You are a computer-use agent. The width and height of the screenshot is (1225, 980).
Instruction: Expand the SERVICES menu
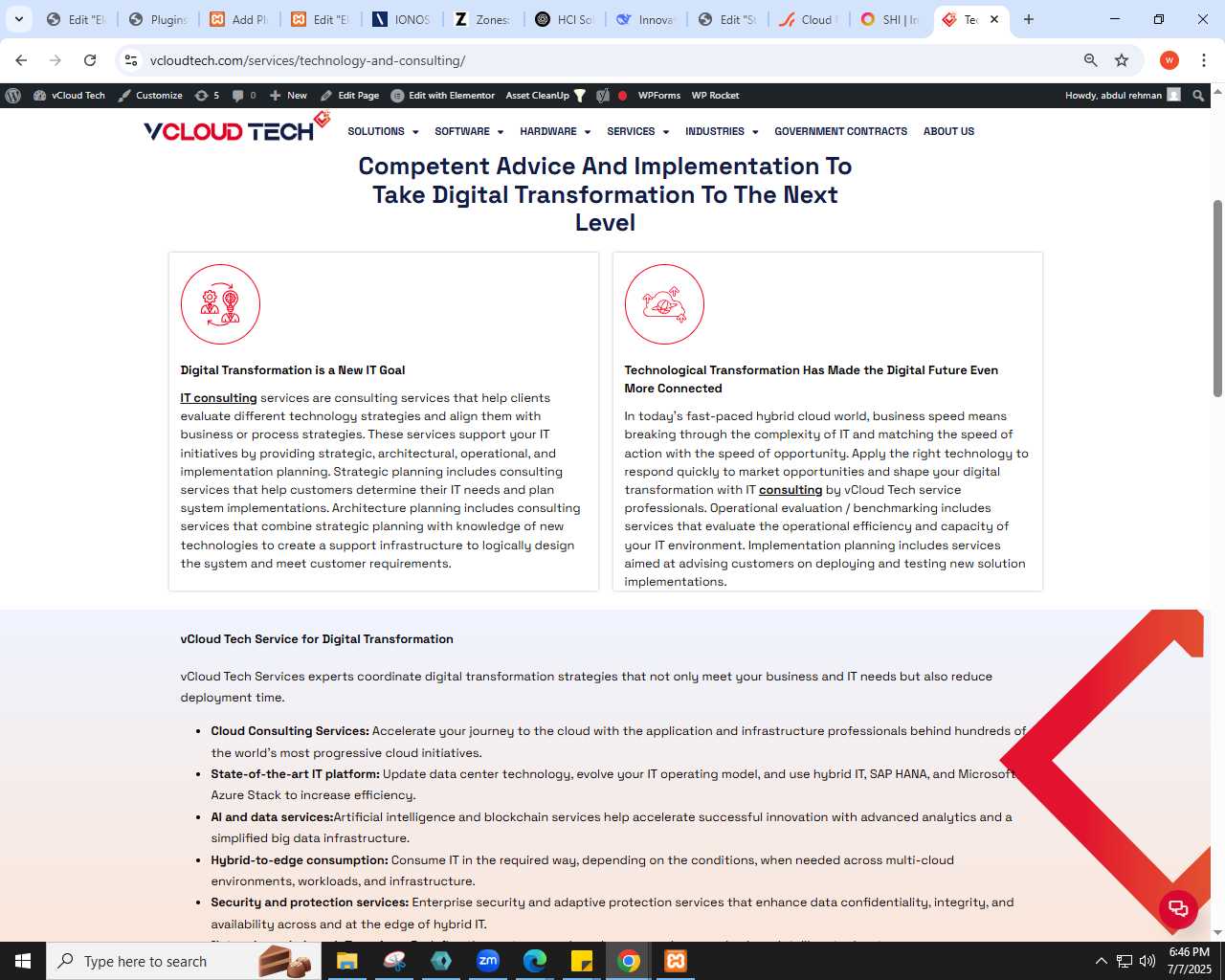click(x=638, y=131)
